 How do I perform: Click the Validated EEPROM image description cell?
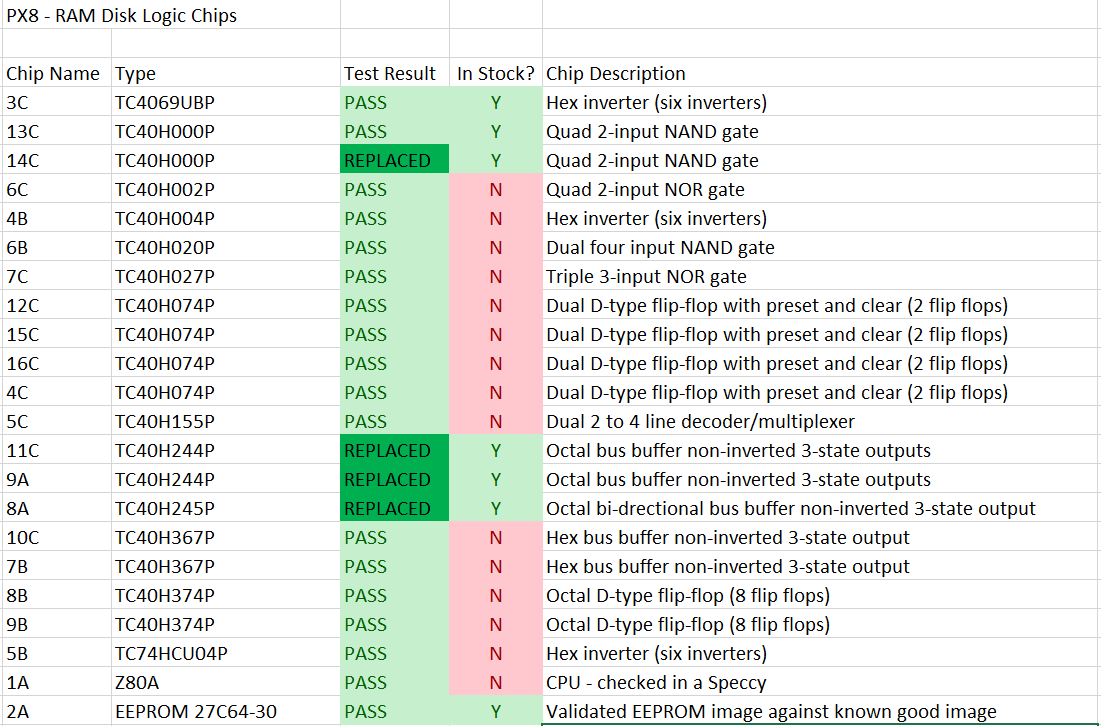tap(822, 711)
